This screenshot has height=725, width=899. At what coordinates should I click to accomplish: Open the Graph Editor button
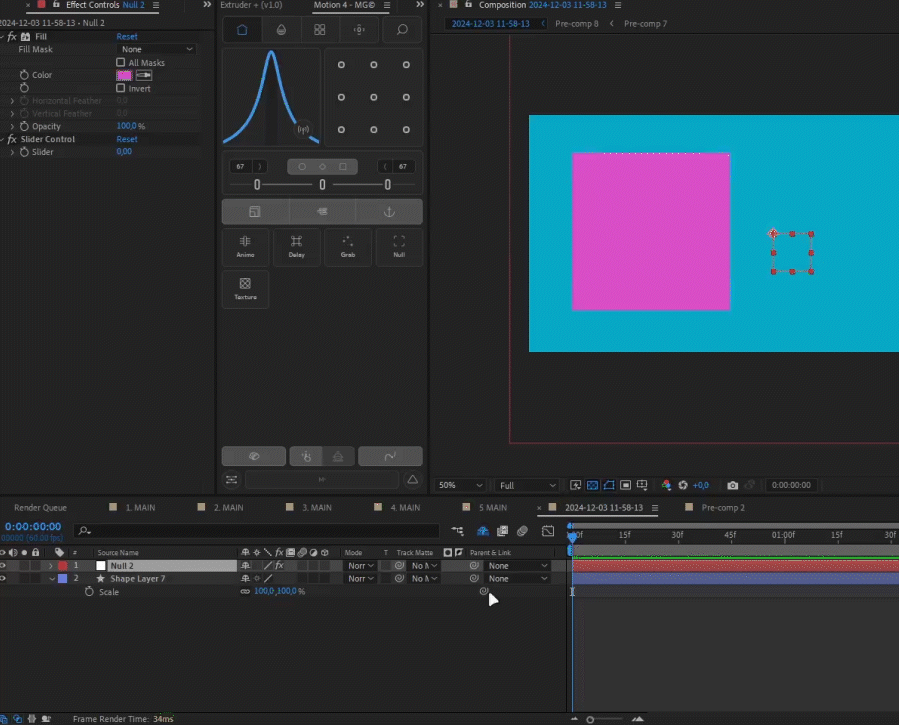coord(548,531)
